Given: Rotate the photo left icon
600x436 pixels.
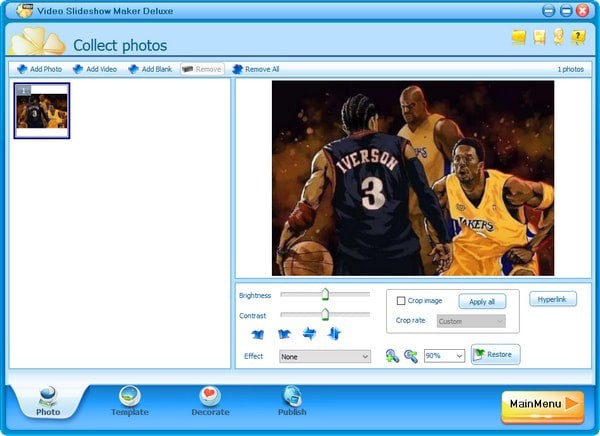Looking at the screenshot, I should tap(258, 334).
